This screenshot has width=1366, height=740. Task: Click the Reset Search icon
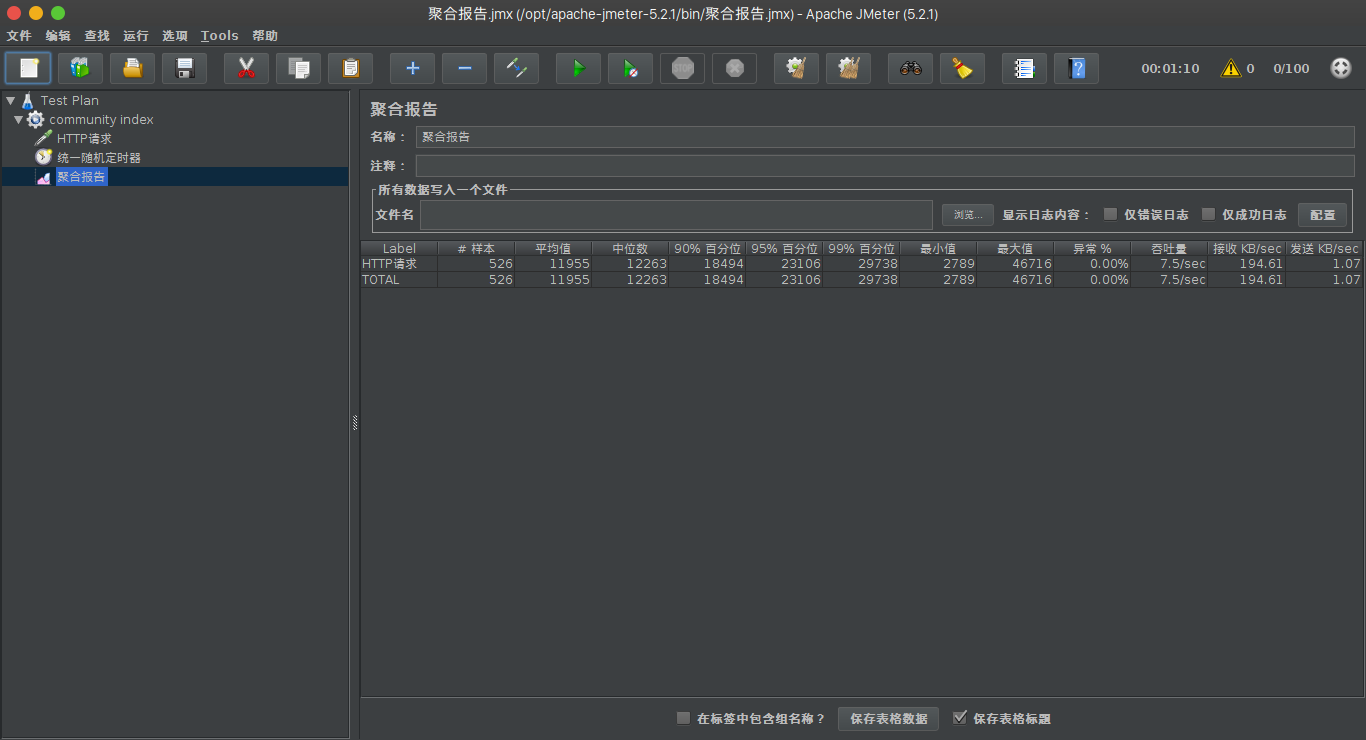[x=962, y=68]
